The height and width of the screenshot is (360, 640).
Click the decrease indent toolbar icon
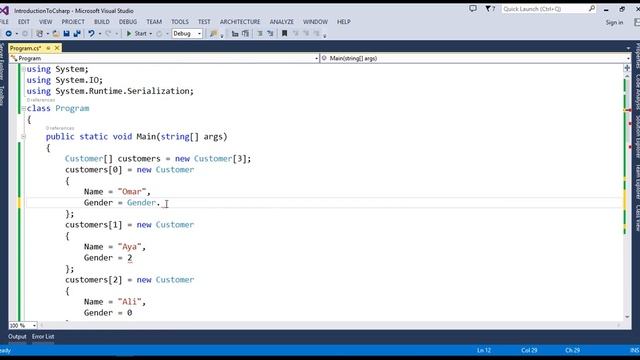[235, 33]
